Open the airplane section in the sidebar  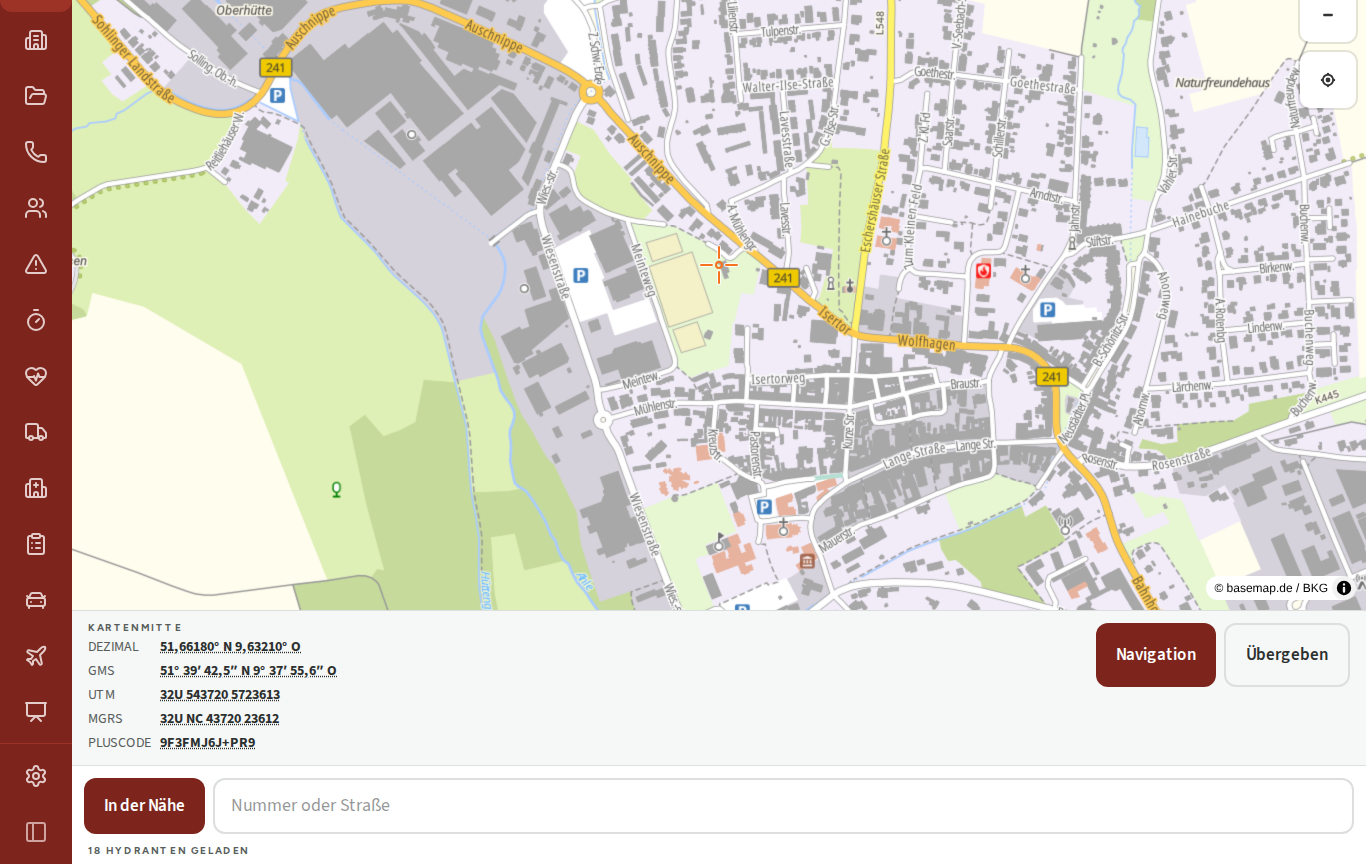[36, 656]
